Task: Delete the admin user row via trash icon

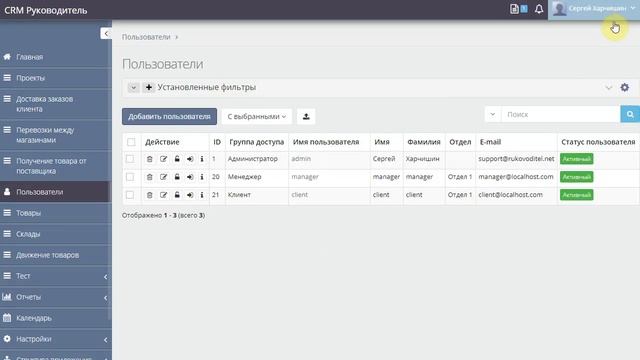Action: 149,159
